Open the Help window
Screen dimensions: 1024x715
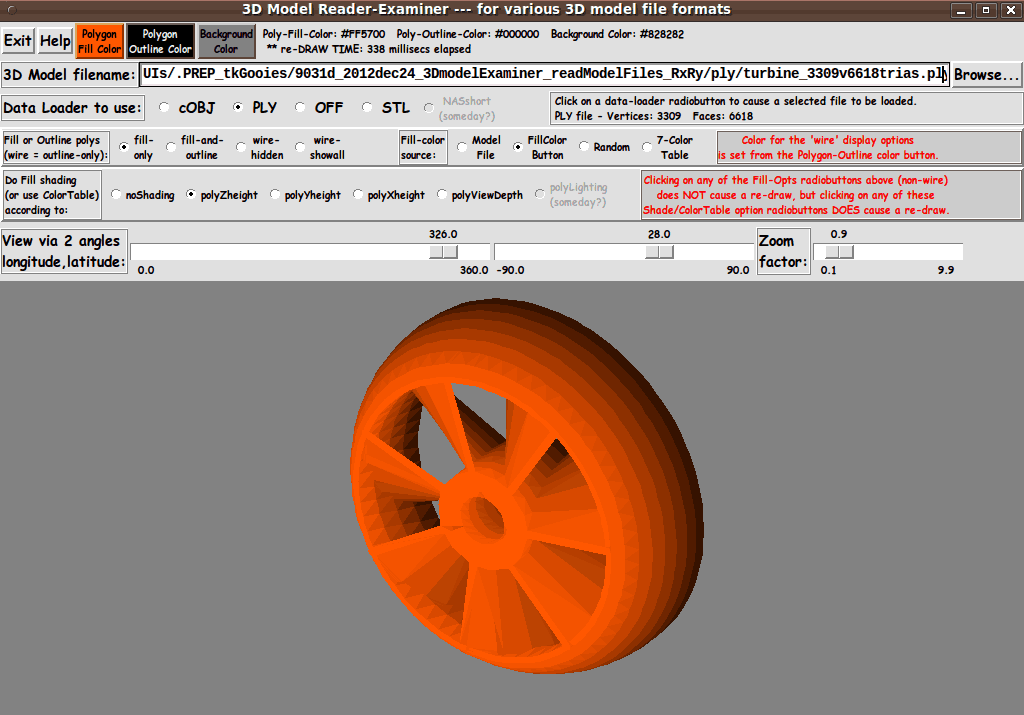(x=55, y=41)
